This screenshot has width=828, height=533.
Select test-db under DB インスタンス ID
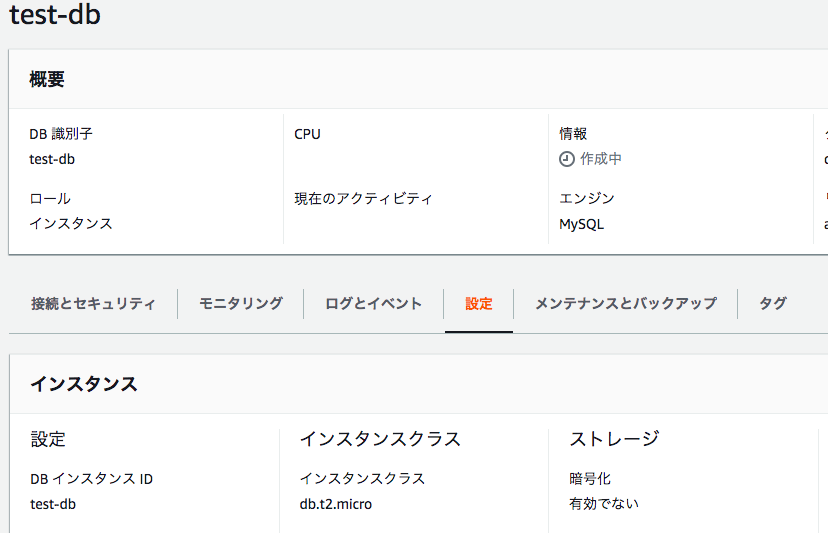(53, 504)
